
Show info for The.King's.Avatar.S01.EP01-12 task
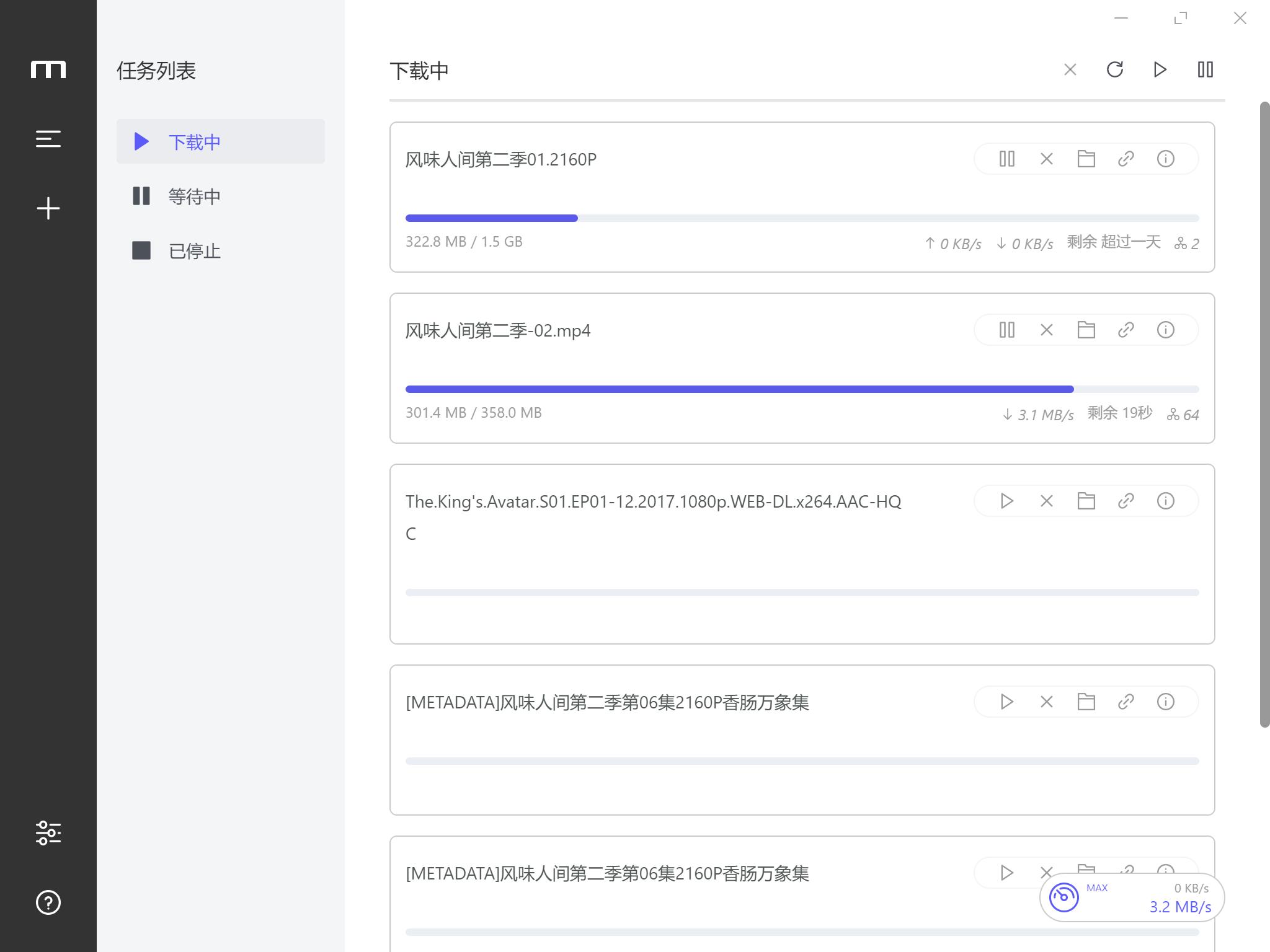point(1164,501)
